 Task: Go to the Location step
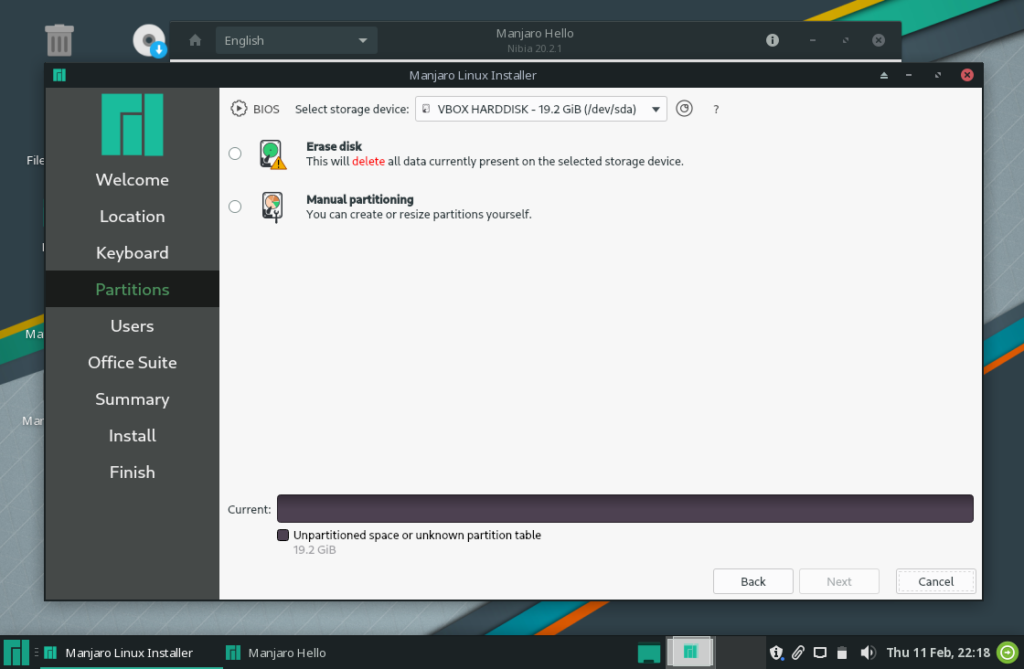coord(132,216)
